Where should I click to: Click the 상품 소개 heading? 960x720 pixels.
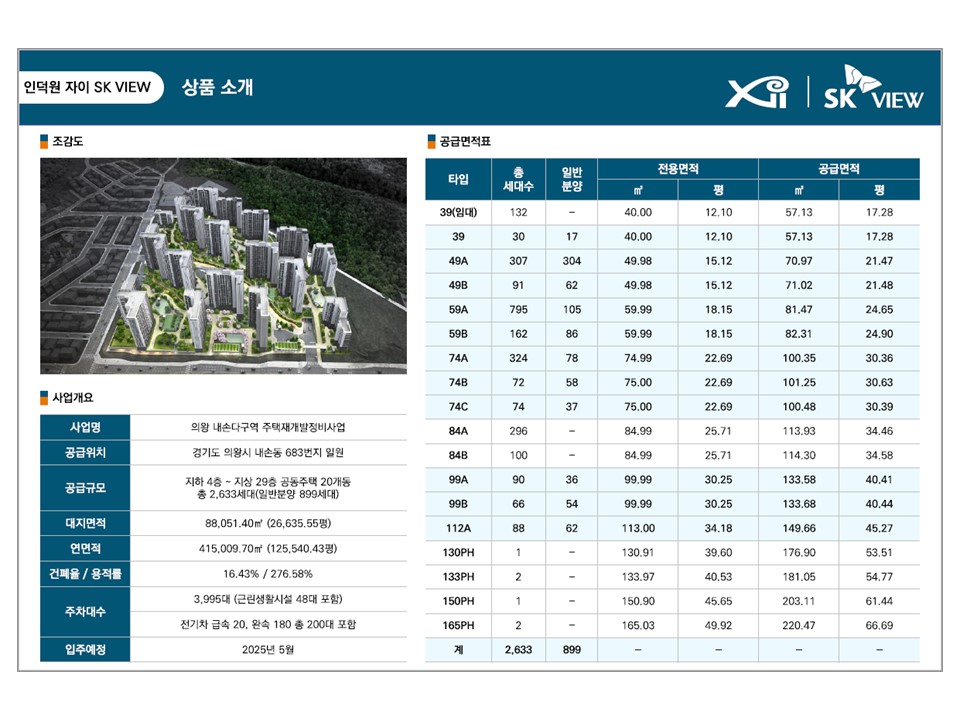coord(217,87)
